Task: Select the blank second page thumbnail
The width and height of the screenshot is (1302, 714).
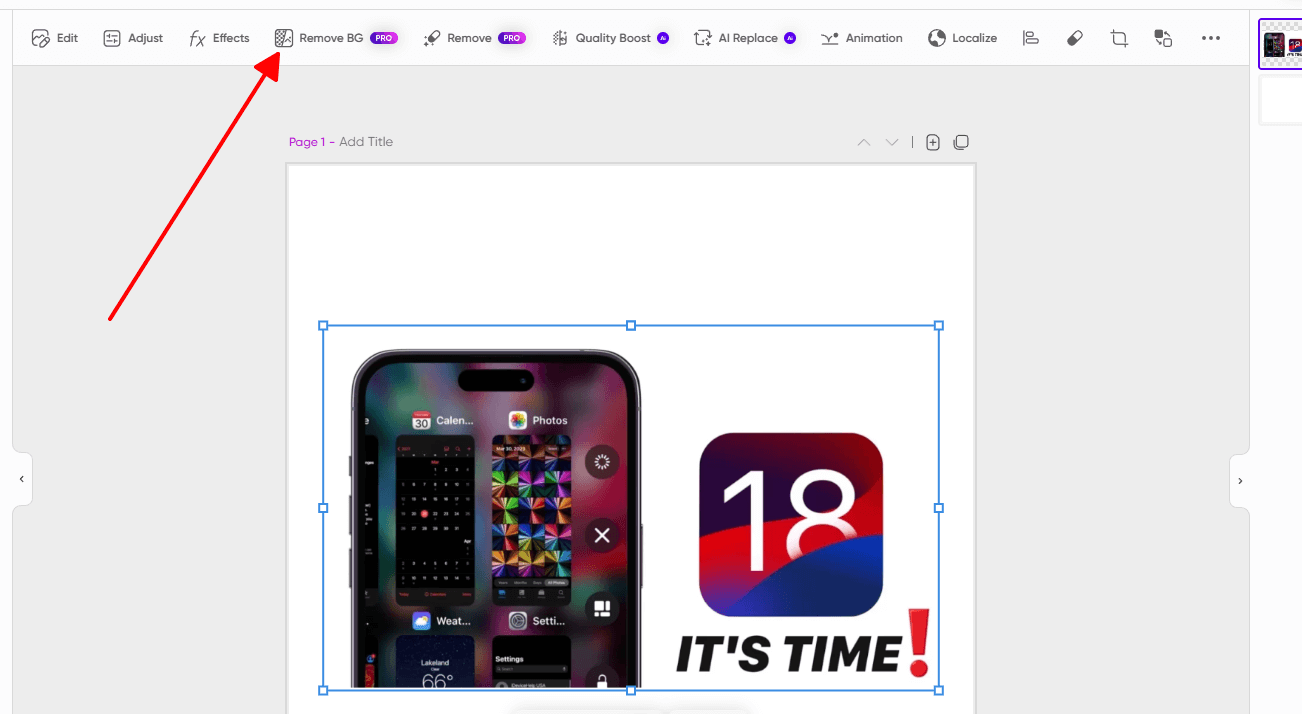Action: [1281, 101]
